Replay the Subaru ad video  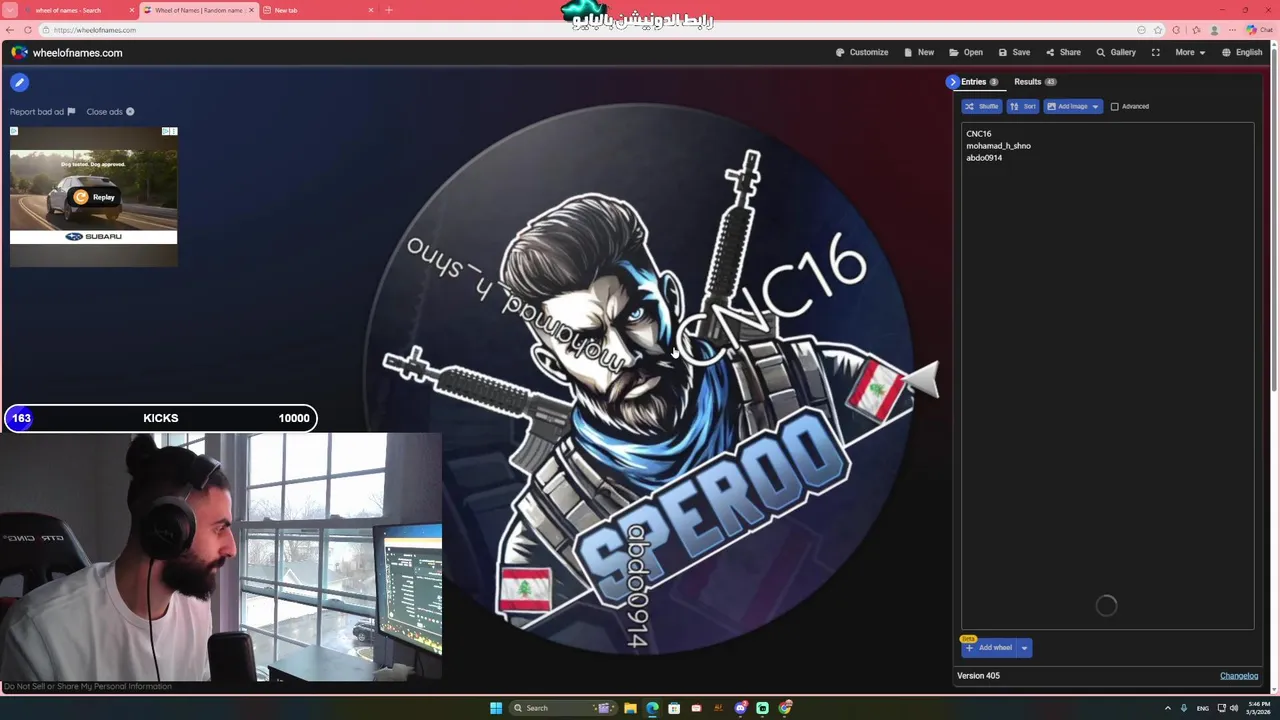(94, 197)
